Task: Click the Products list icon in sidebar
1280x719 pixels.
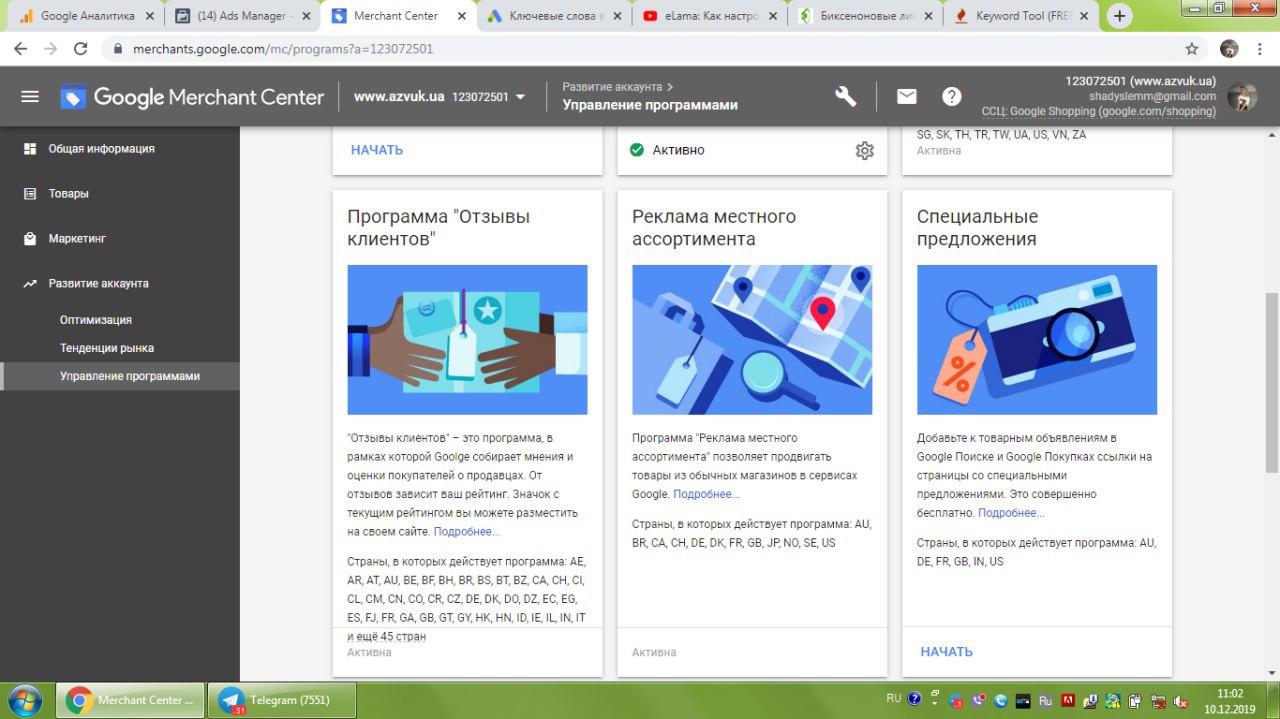Action: point(30,193)
